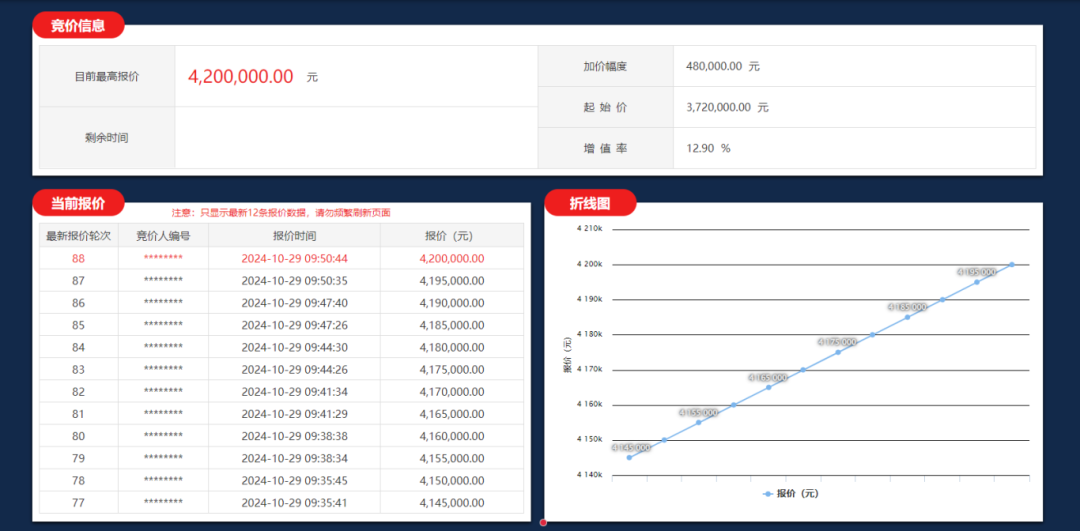Image resolution: width=1080 pixels, height=531 pixels.
Task: Click the 4,200,000.00 highest bid amount
Action: pyautogui.click(x=240, y=76)
